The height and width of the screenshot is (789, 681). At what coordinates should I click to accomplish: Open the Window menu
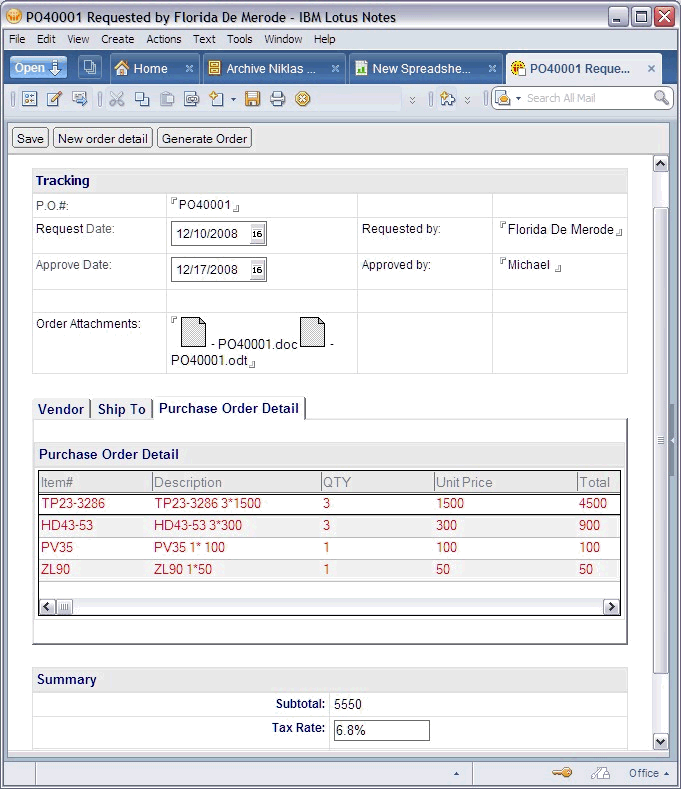click(283, 39)
